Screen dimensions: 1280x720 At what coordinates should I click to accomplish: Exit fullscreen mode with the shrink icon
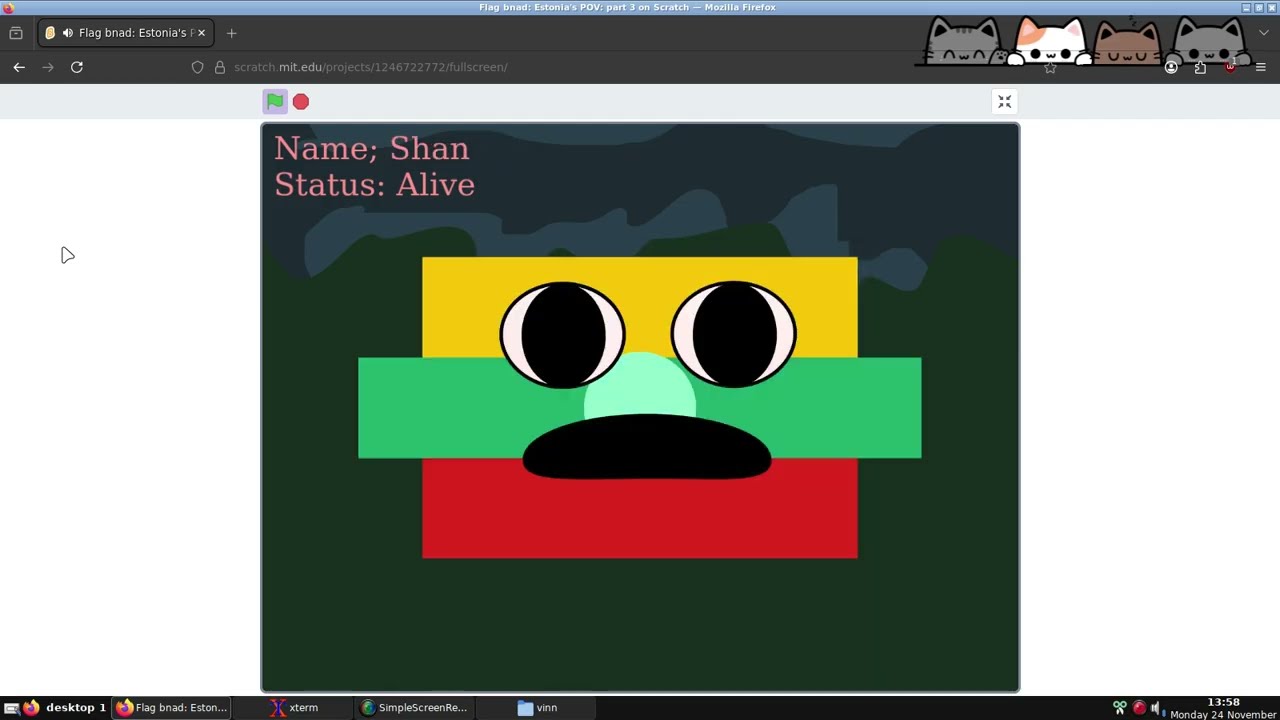click(1005, 101)
